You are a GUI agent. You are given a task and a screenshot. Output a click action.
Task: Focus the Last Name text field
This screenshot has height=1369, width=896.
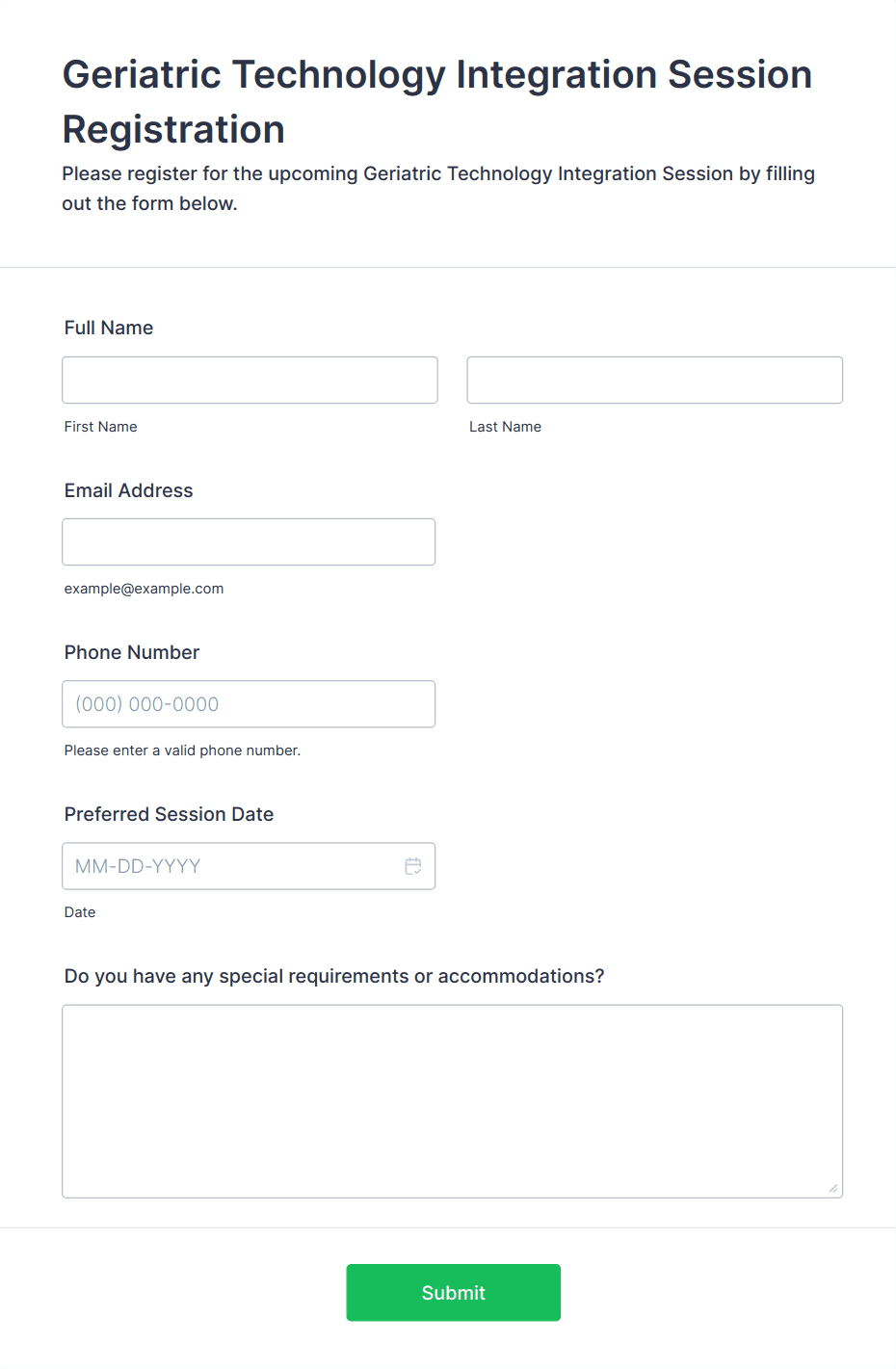coord(654,381)
